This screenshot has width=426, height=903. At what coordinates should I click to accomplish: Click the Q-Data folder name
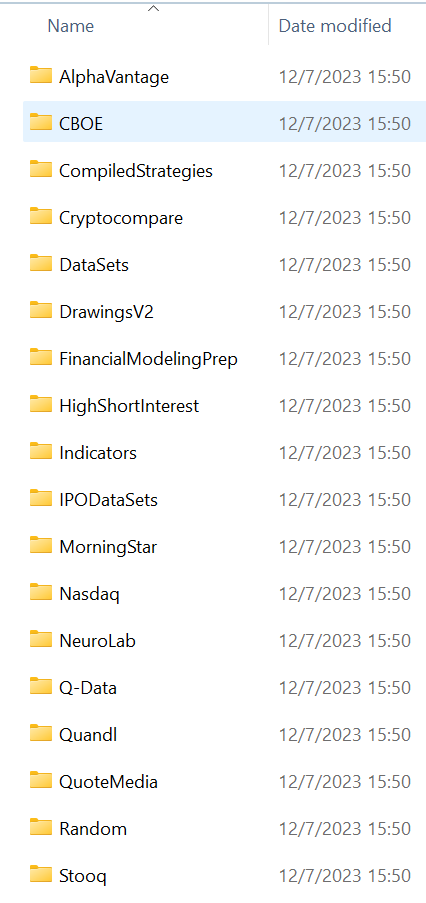click(88, 688)
